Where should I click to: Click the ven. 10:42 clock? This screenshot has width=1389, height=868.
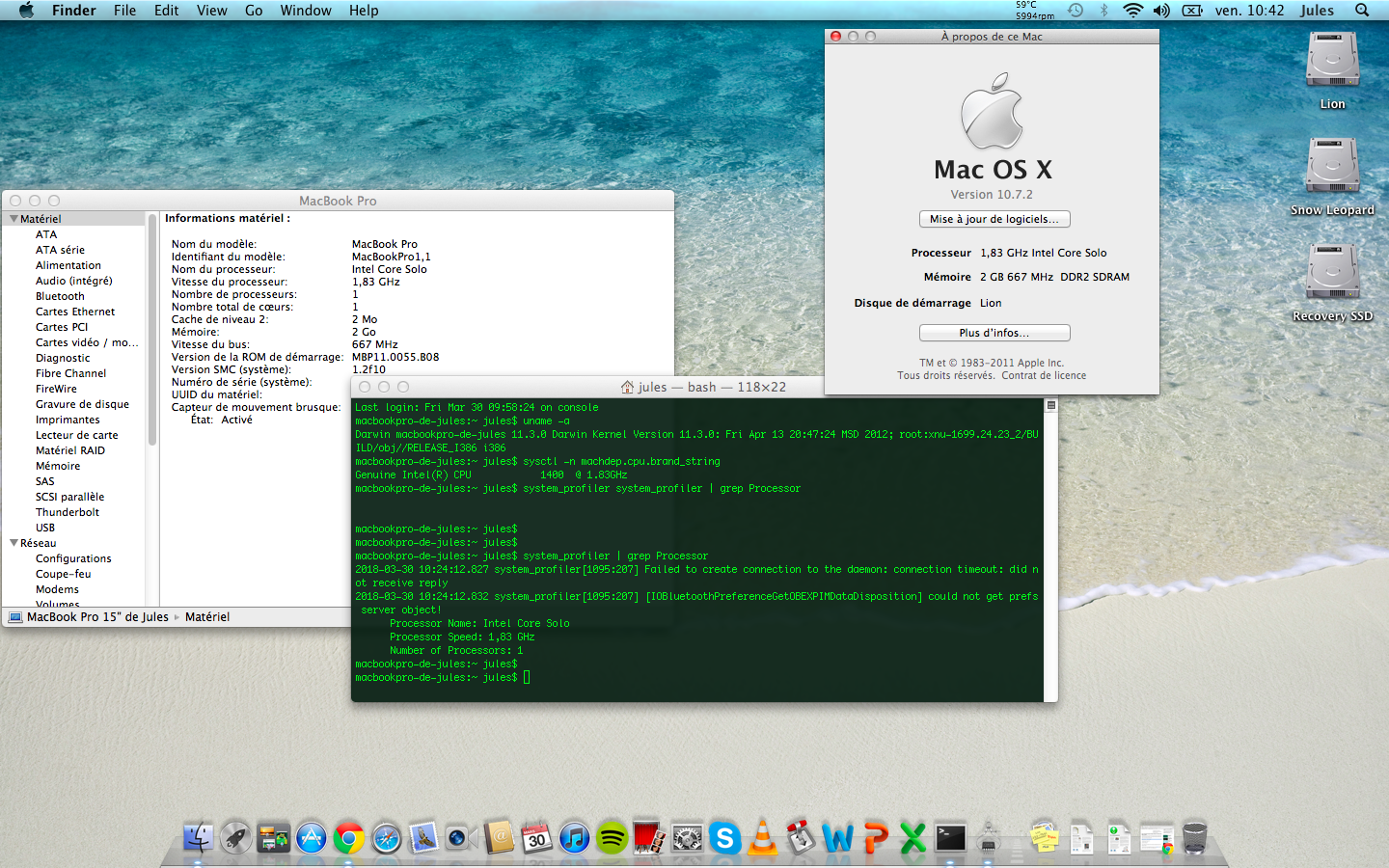coord(1249,10)
